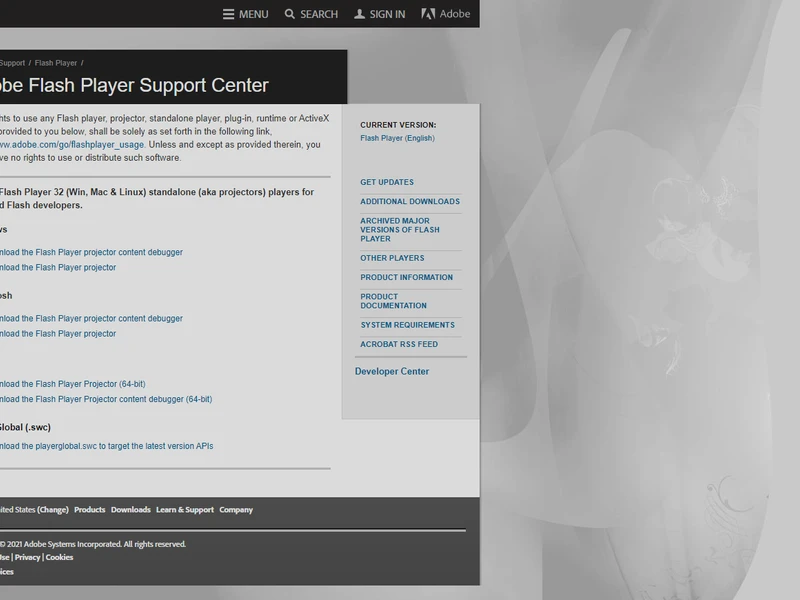
Task: Go to Flash Player breadcrumb link
Action: (x=56, y=63)
